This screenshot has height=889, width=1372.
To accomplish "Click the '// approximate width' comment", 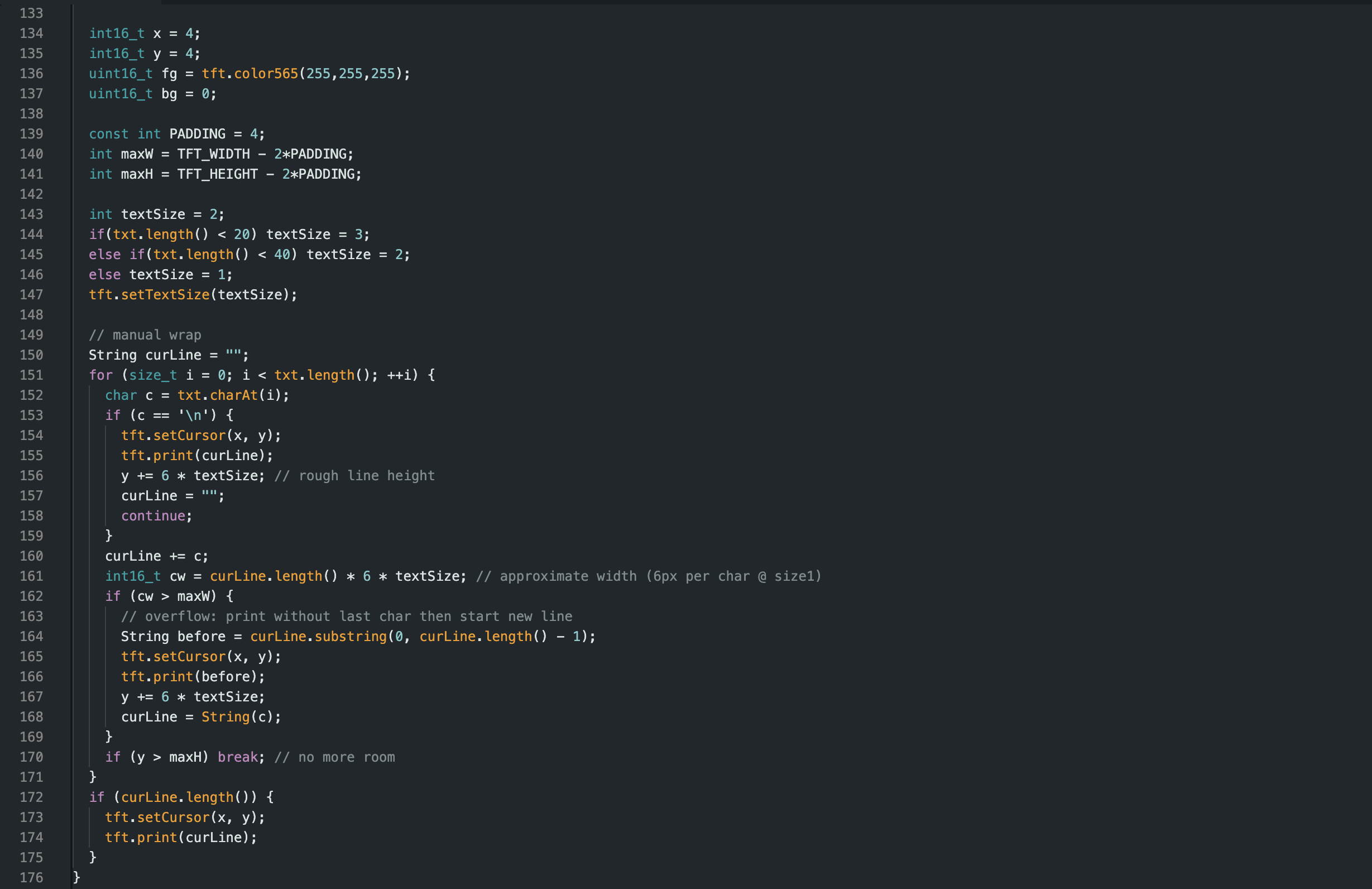I will point(648,576).
